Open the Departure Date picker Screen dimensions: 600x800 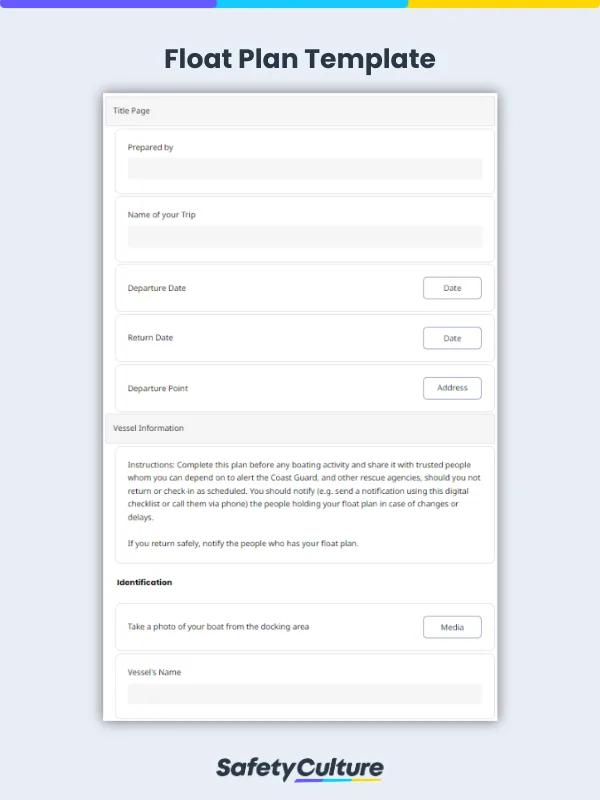tap(452, 288)
